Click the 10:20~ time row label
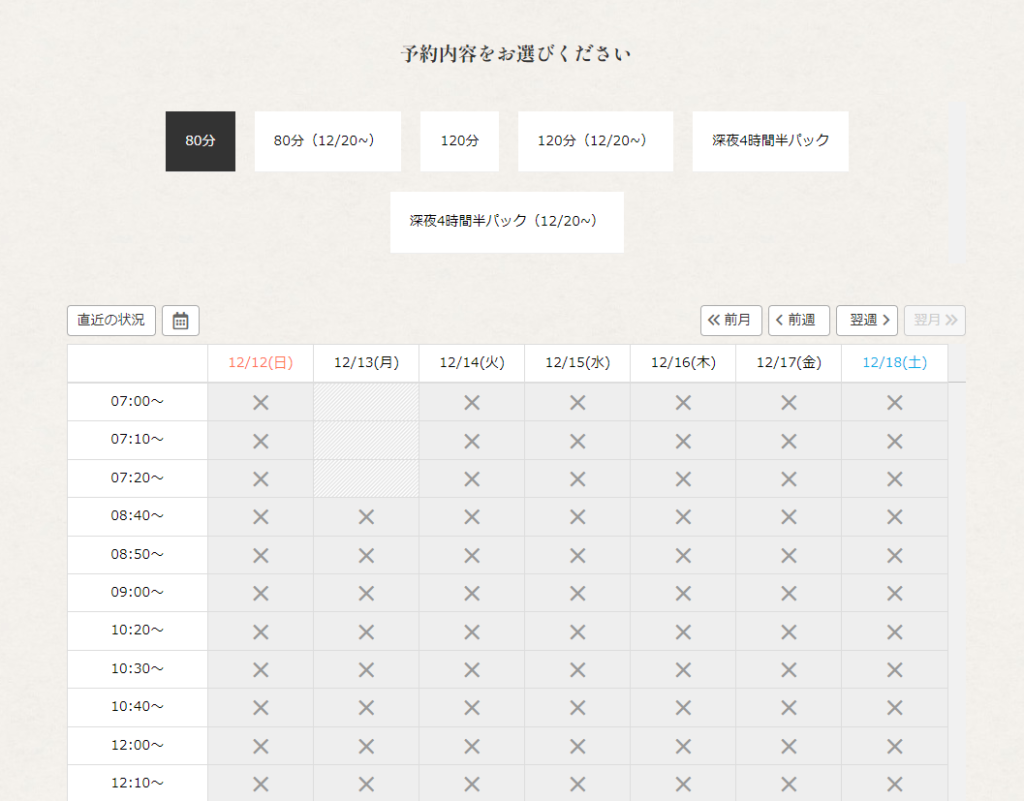The height and width of the screenshot is (801, 1024). click(x=137, y=631)
